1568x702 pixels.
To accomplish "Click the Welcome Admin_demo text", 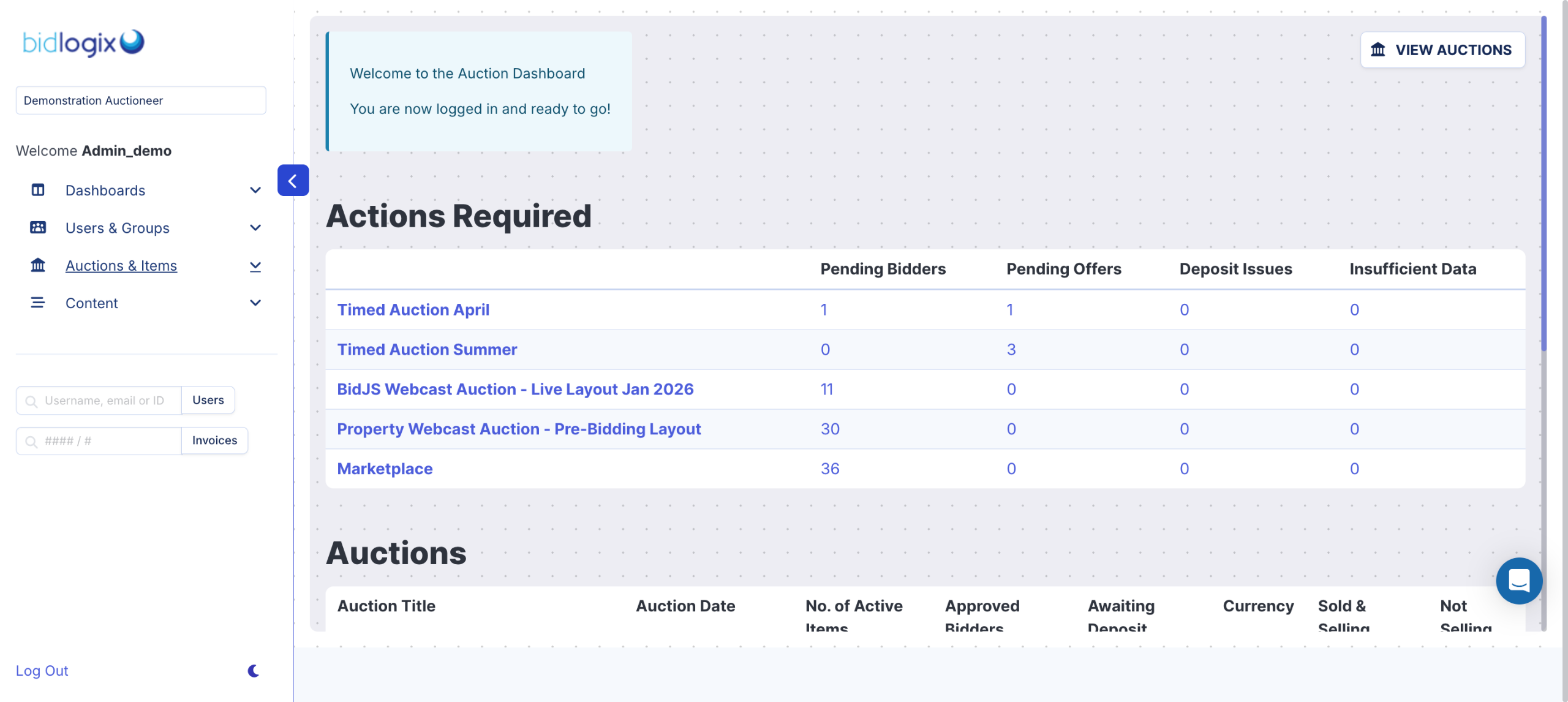I will click(x=94, y=151).
